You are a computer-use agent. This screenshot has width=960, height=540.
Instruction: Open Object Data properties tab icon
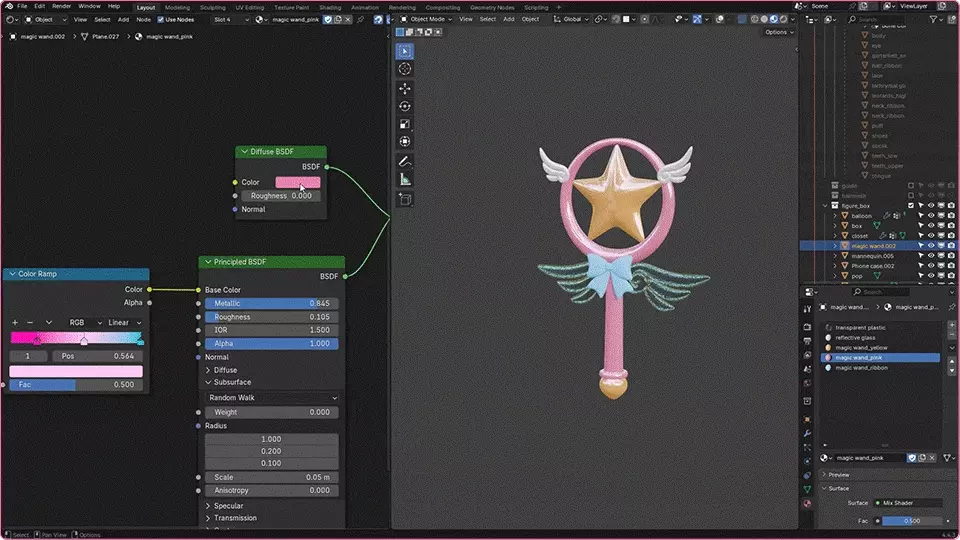coord(807,489)
